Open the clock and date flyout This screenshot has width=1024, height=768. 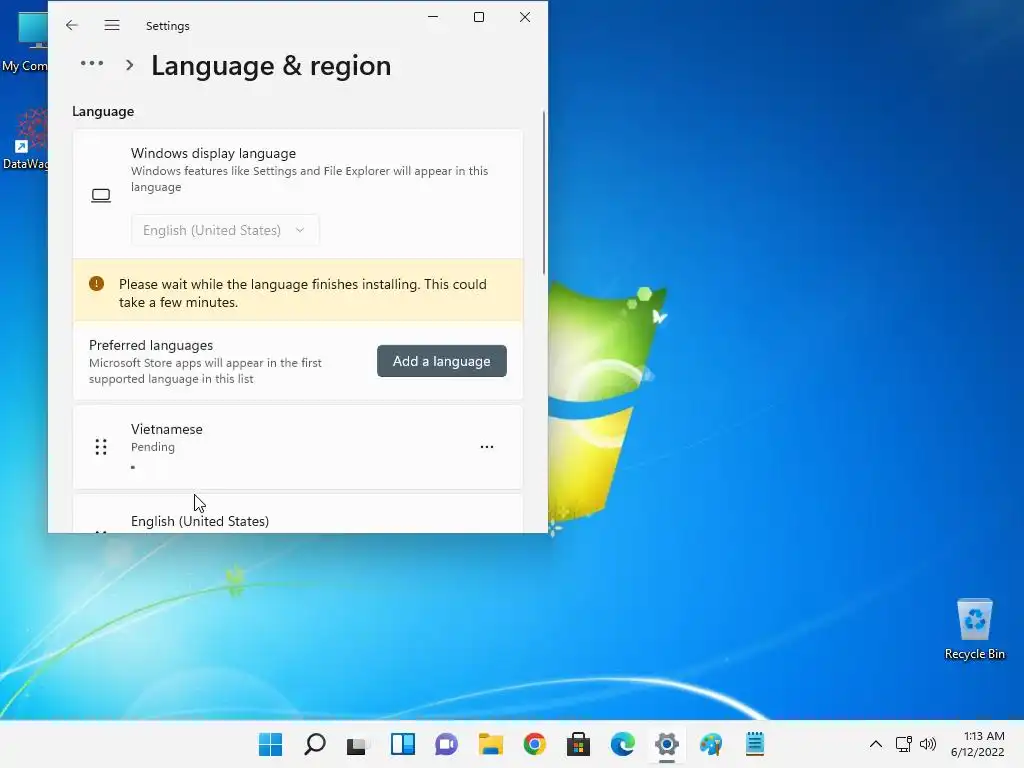tap(978, 744)
